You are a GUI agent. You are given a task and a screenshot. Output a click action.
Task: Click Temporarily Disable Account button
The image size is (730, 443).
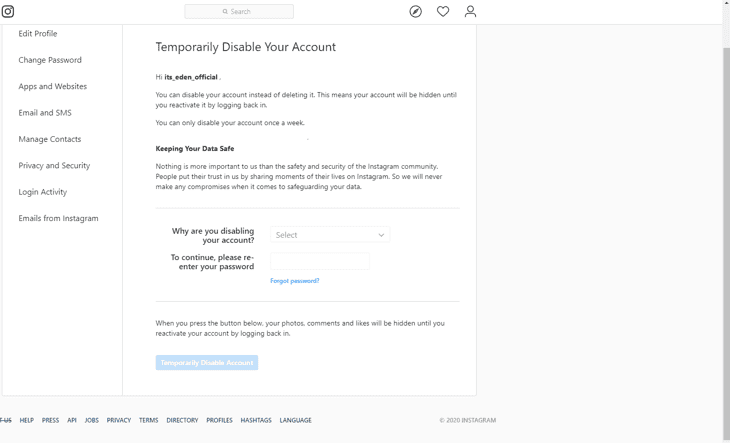click(x=207, y=362)
